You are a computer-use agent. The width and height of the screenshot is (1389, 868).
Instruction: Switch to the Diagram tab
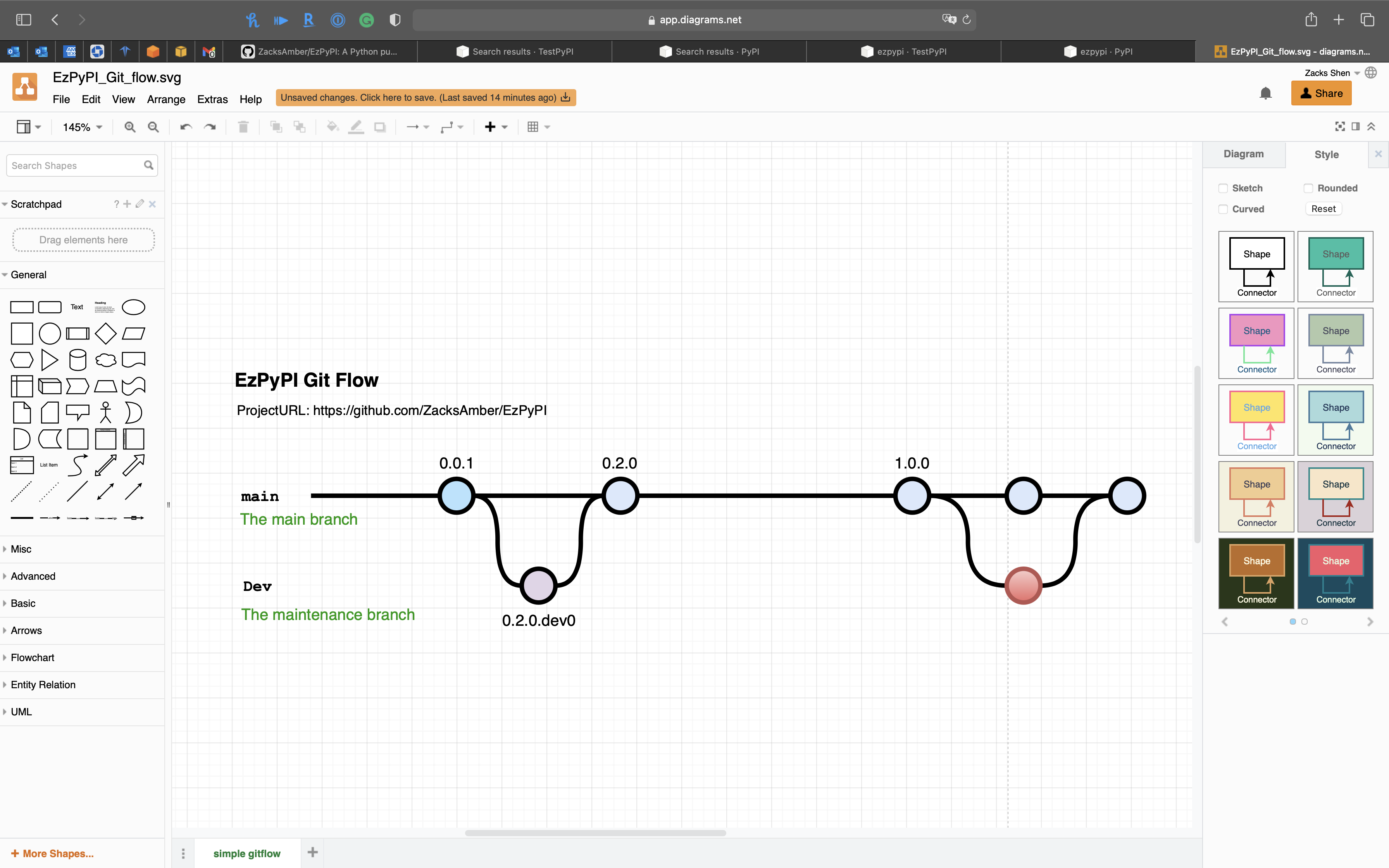1243,154
